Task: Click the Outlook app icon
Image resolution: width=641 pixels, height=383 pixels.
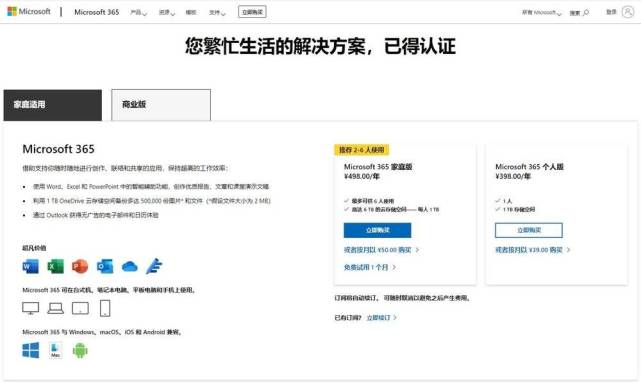Action: 105,267
